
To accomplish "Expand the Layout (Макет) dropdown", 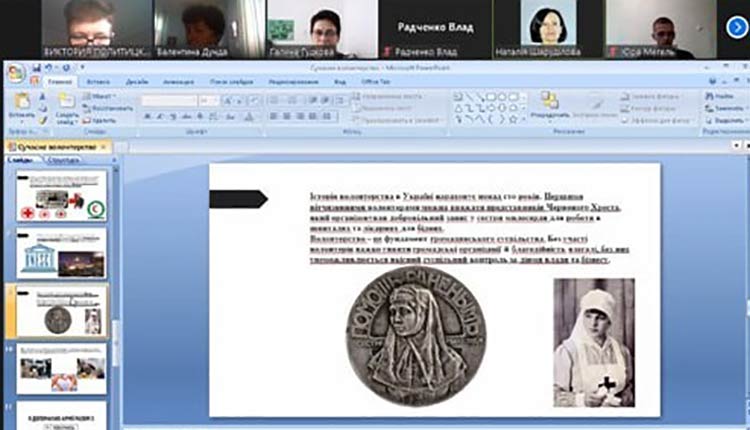I will click(x=103, y=96).
